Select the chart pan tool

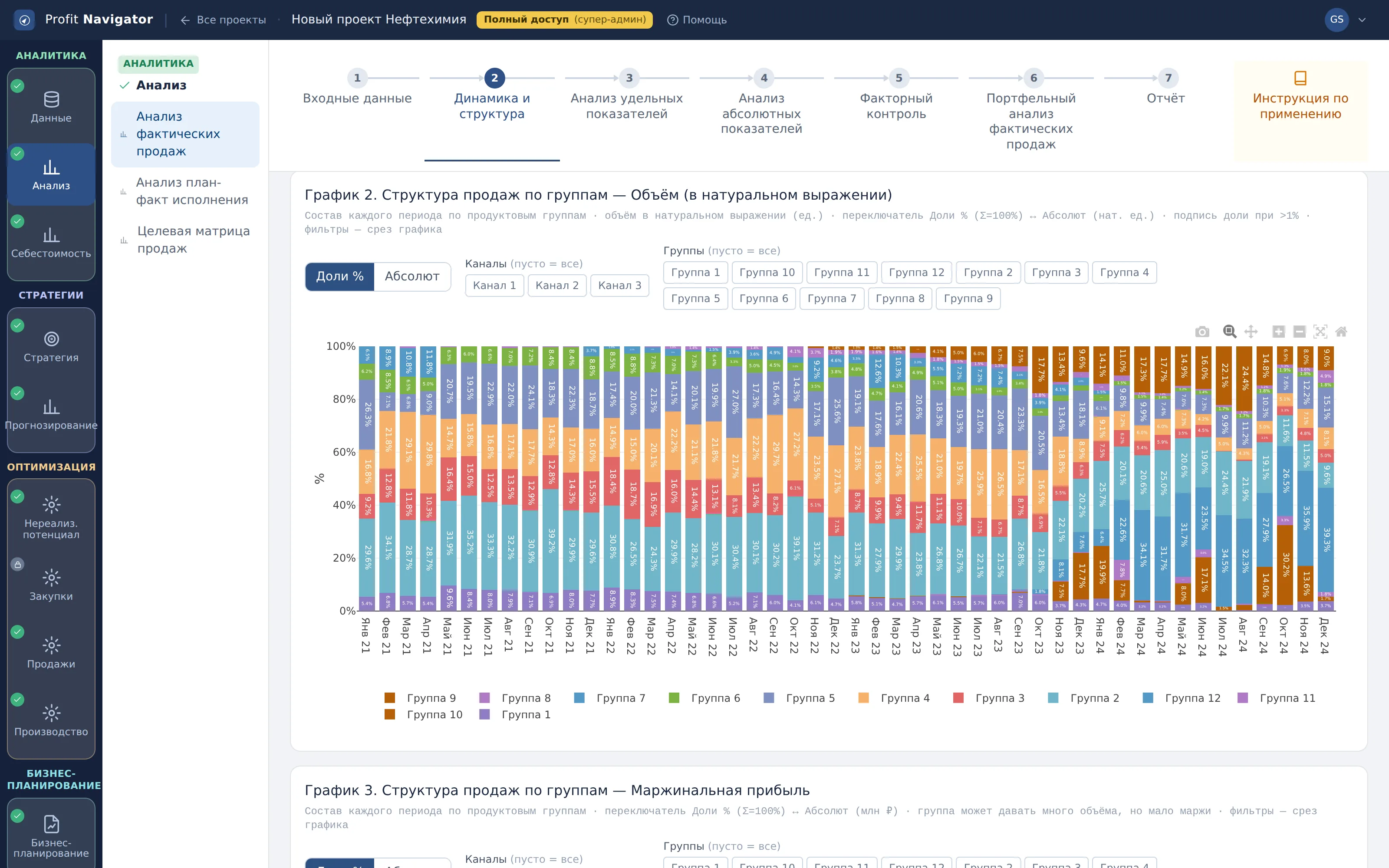(x=1251, y=332)
